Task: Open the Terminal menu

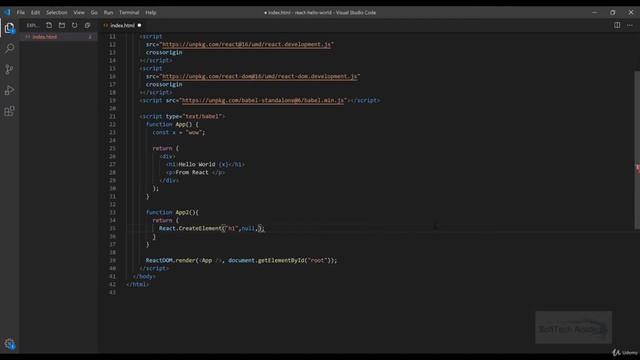Action: pos(129,13)
